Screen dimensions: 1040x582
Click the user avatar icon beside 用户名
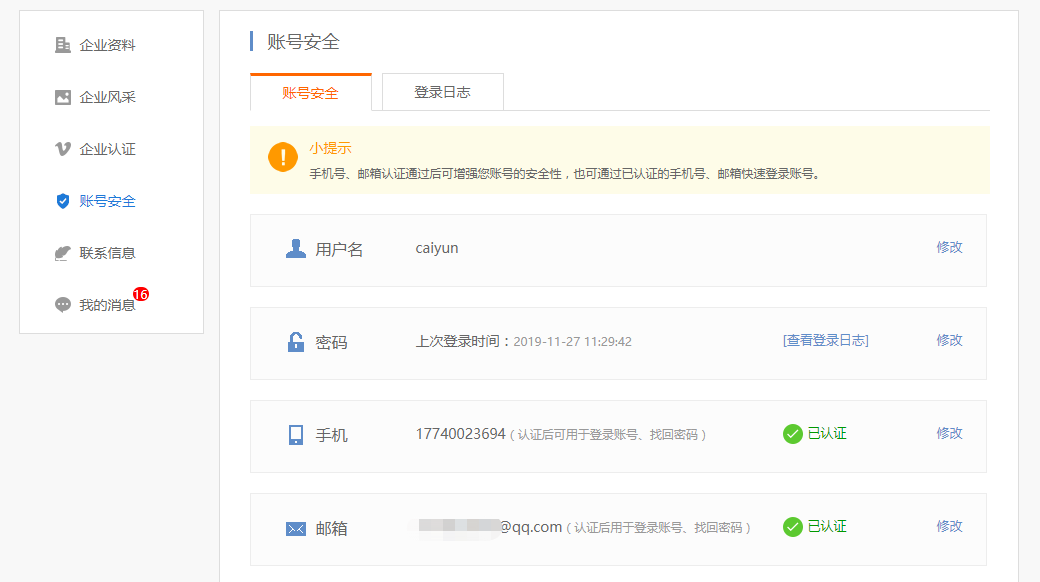[x=296, y=249]
